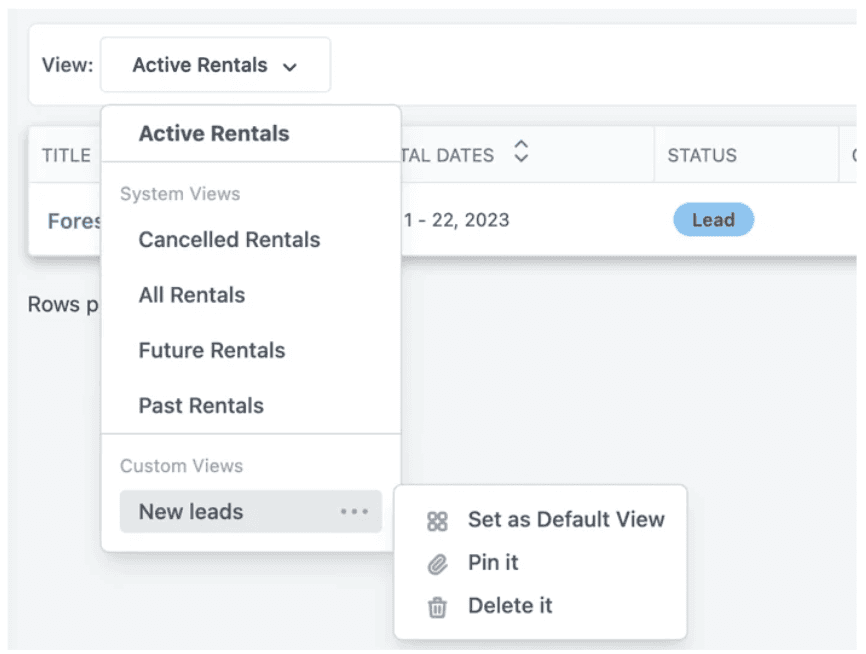Viewport: 866px width, 654px height.
Task: Select the Future Rentals view
Action: click(x=212, y=350)
